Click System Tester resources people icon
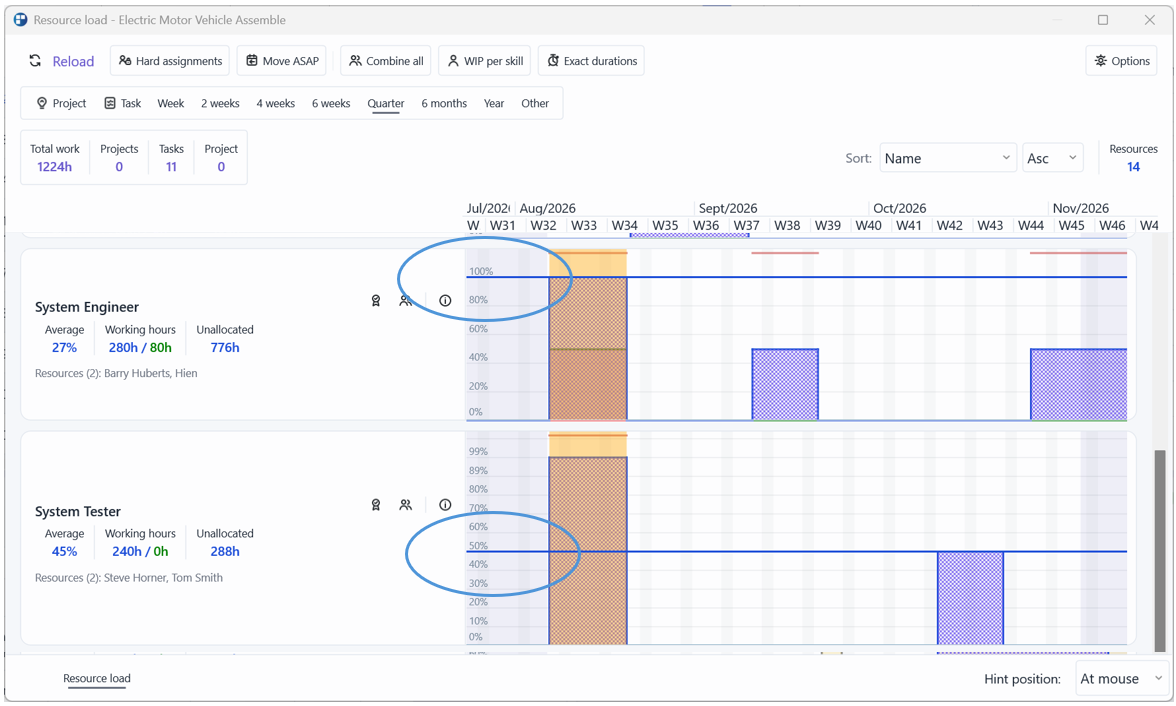 click(406, 505)
